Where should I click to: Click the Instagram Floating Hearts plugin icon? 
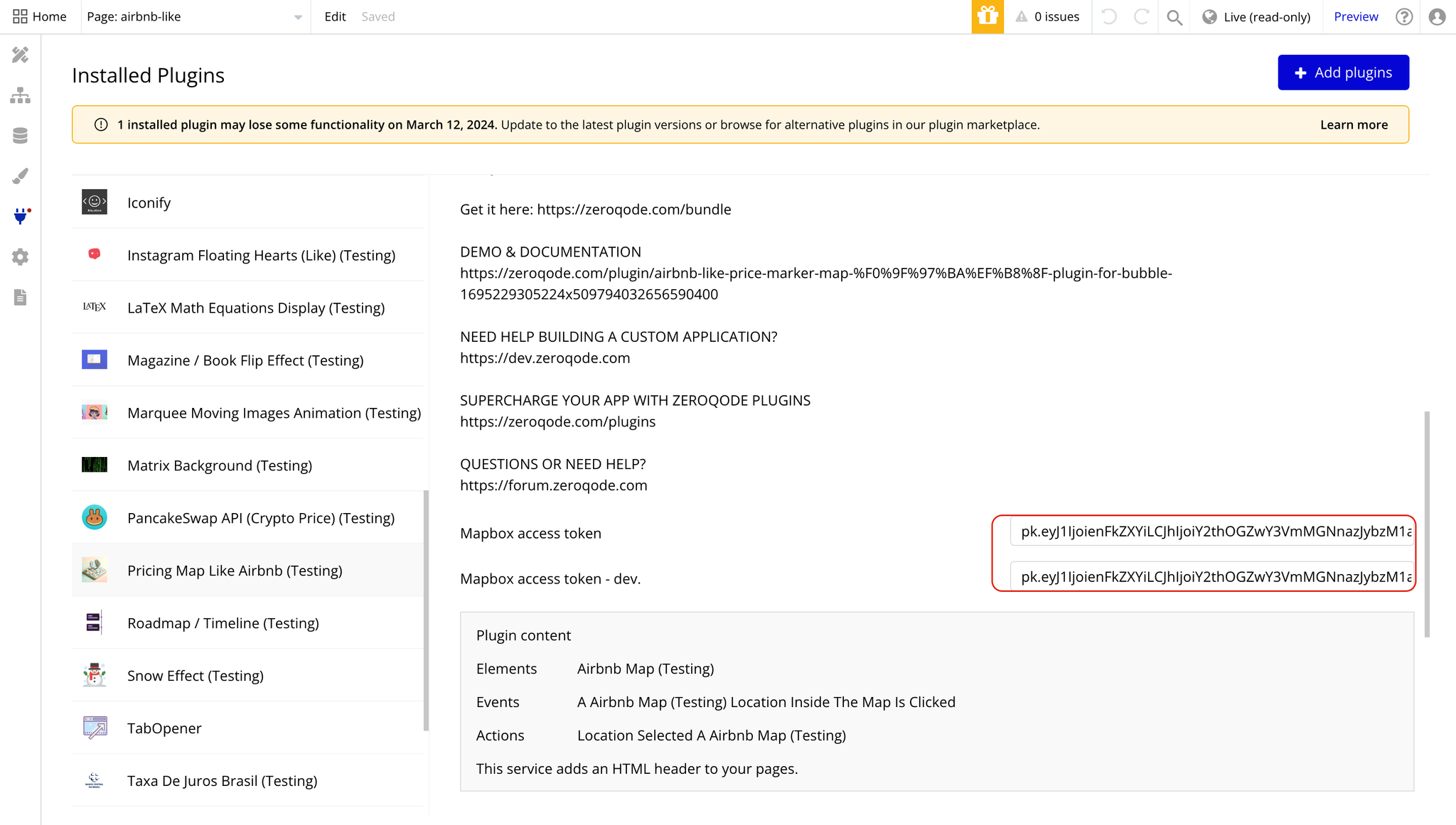click(x=94, y=254)
